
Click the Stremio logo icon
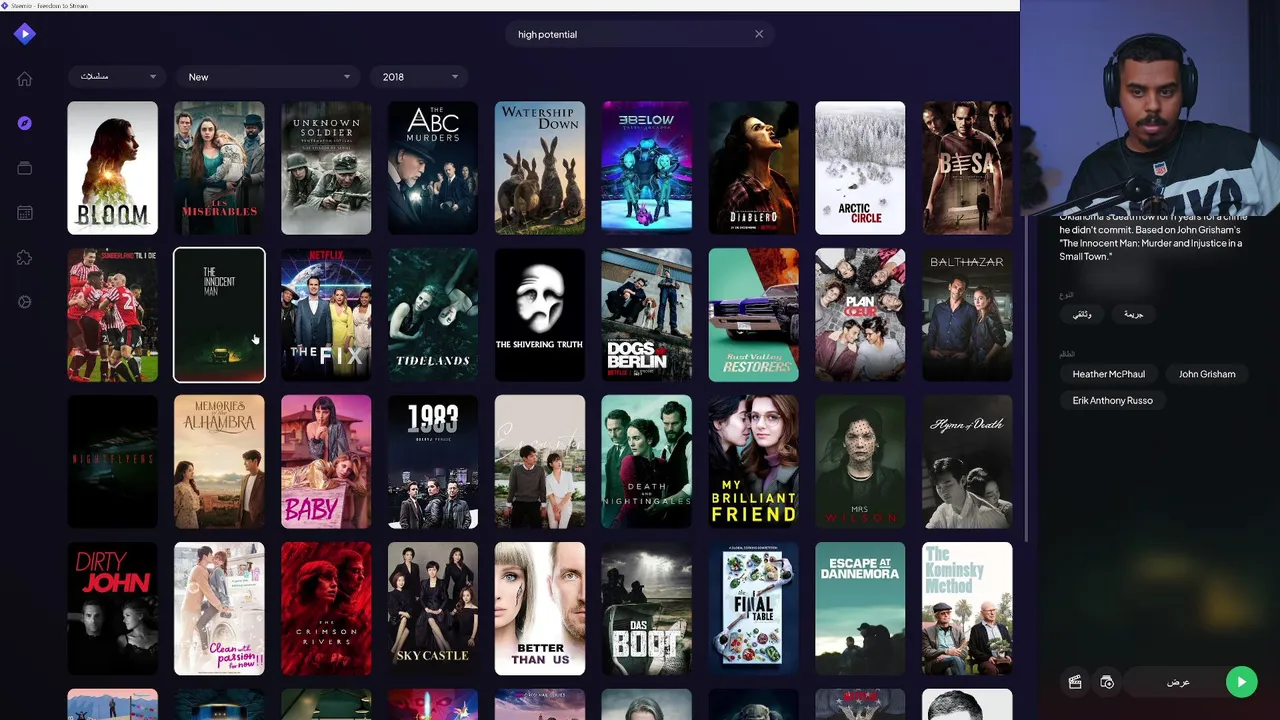[x=25, y=34]
